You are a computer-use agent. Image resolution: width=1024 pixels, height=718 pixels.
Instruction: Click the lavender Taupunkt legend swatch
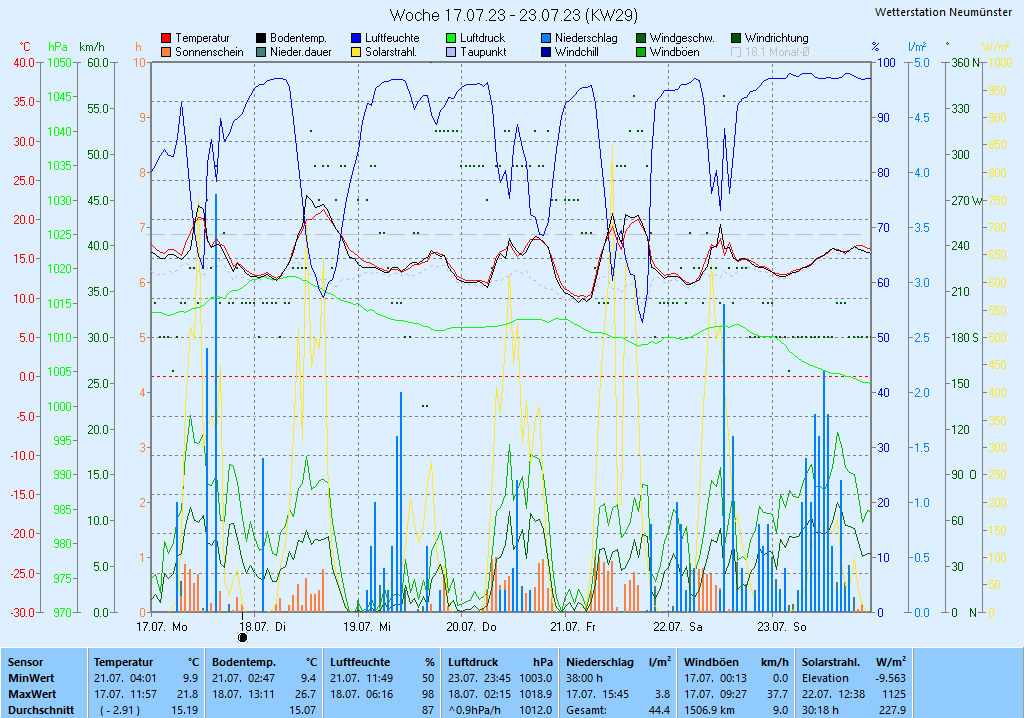[x=451, y=52]
